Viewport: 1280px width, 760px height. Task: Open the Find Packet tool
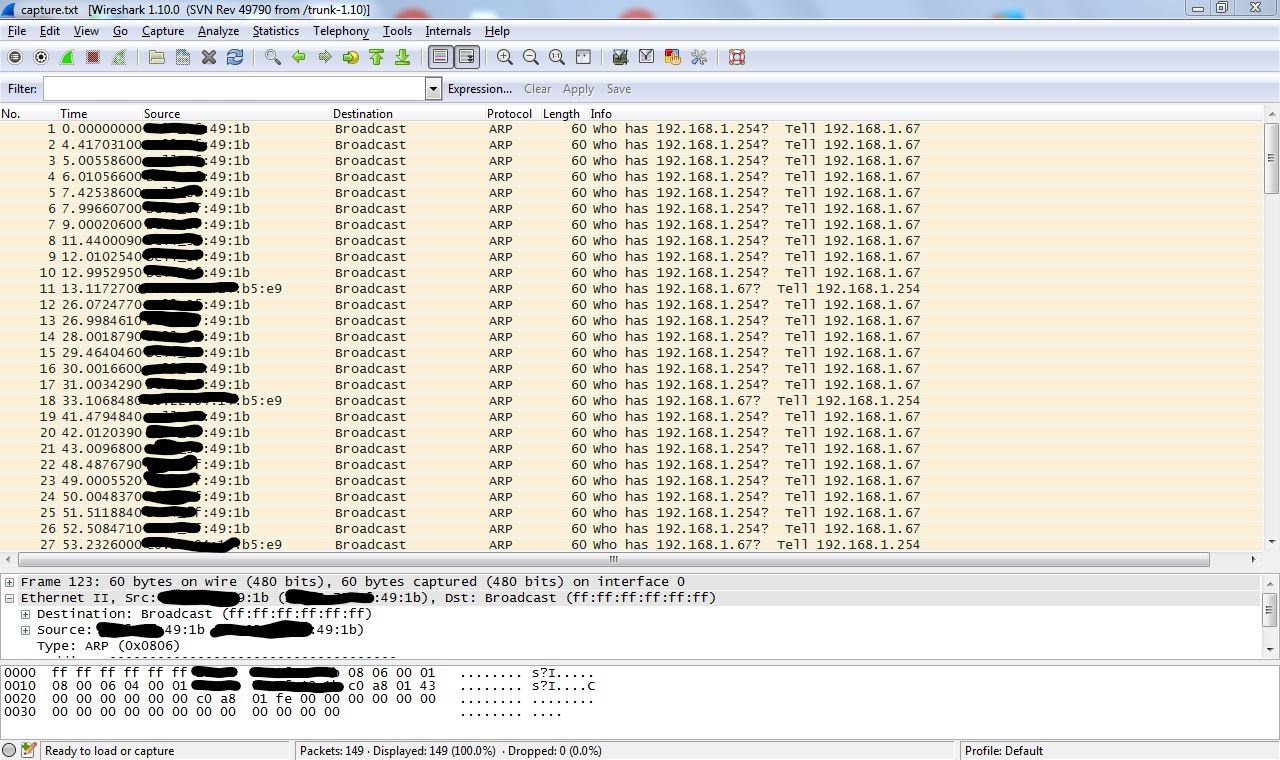click(x=272, y=57)
